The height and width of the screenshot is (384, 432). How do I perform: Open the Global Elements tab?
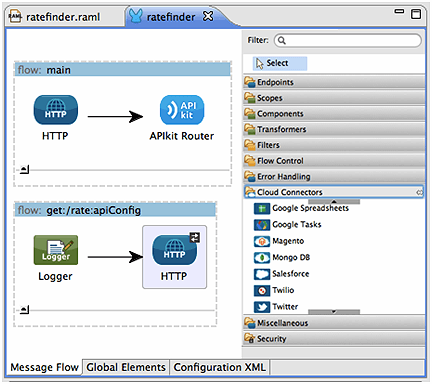tap(126, 367)
